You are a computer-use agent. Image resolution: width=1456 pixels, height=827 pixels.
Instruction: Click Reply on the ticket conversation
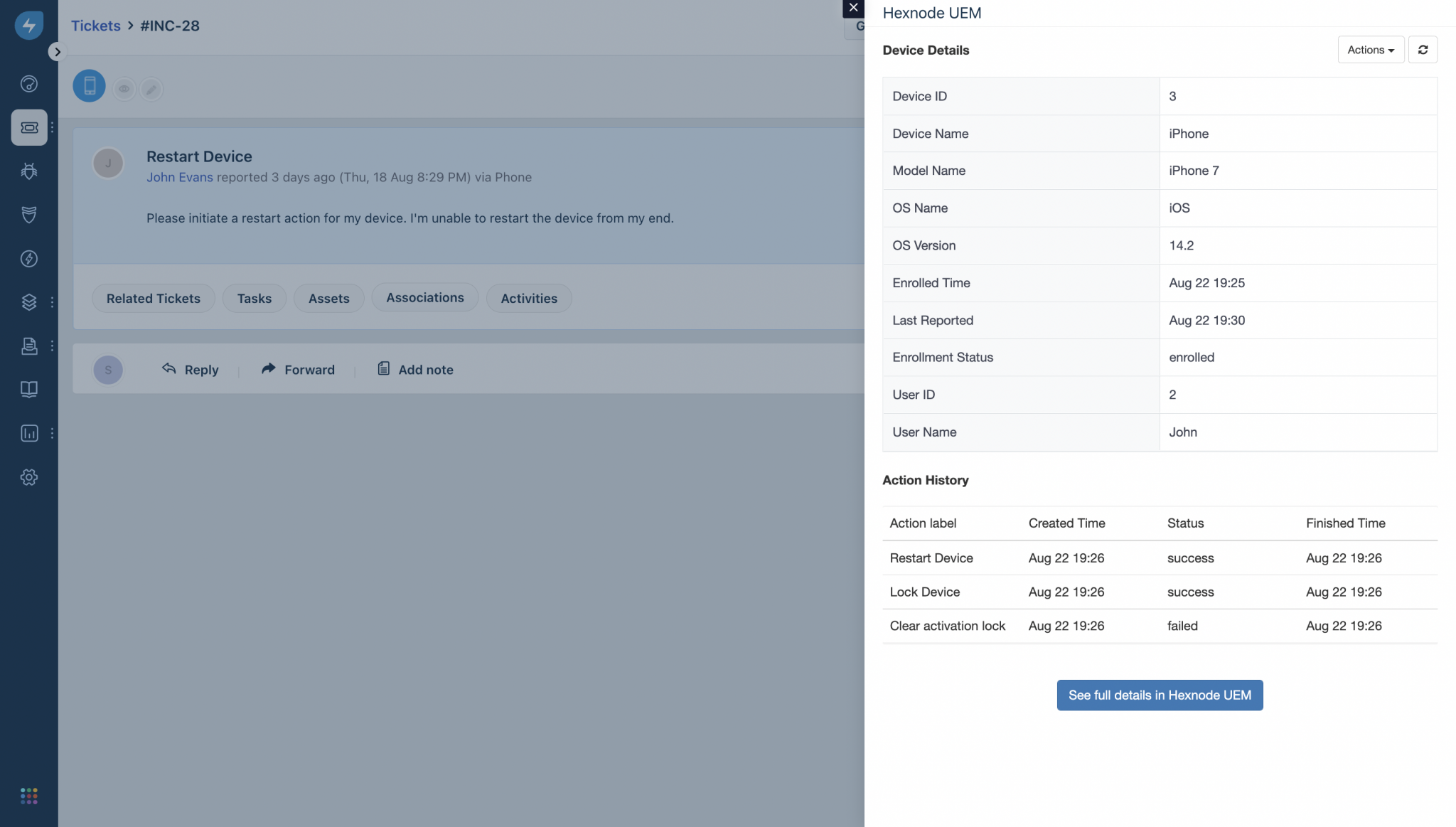pos(190,369)
